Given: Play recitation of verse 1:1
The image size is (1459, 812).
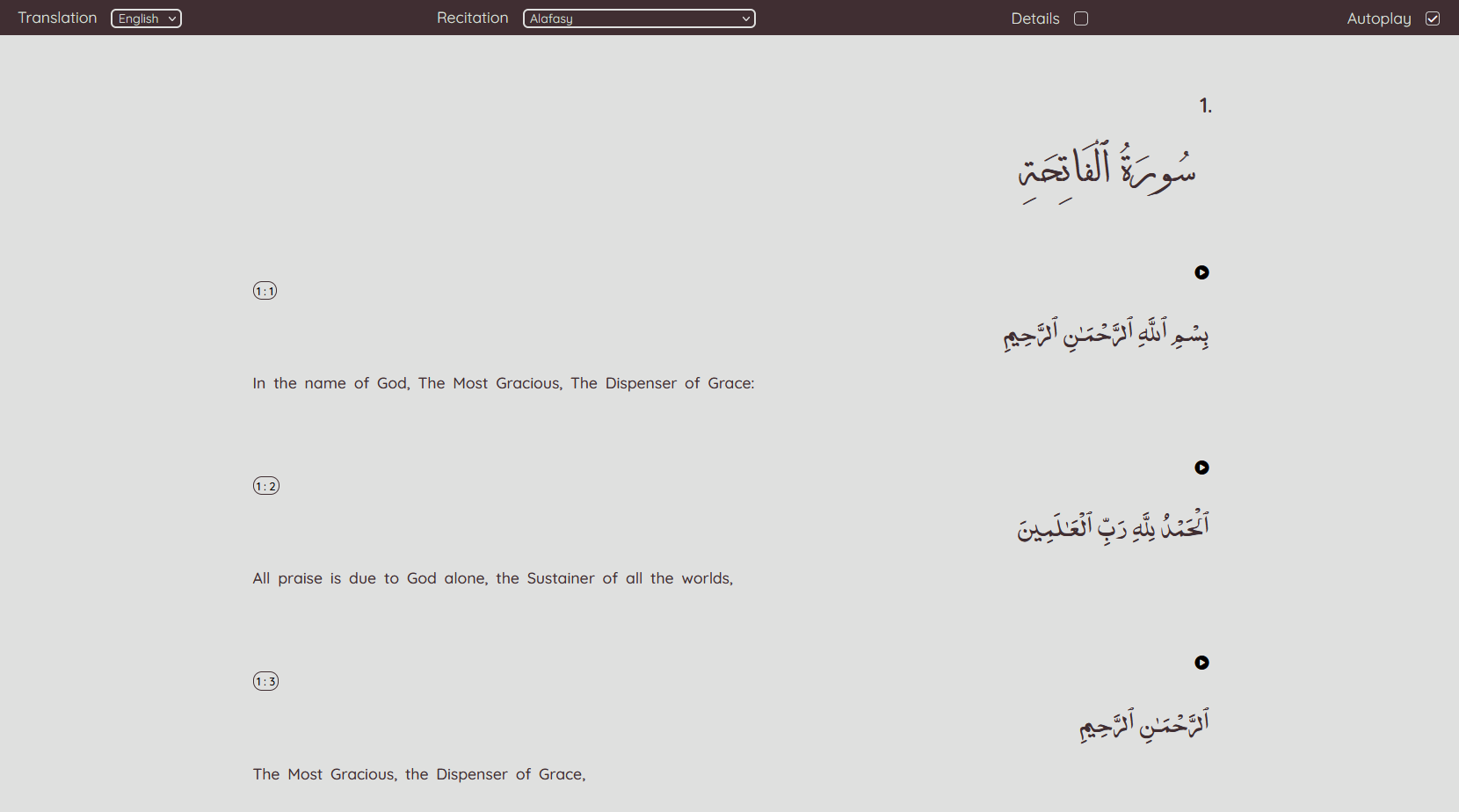Looking at the screenshot, I should click(1201, 272).
